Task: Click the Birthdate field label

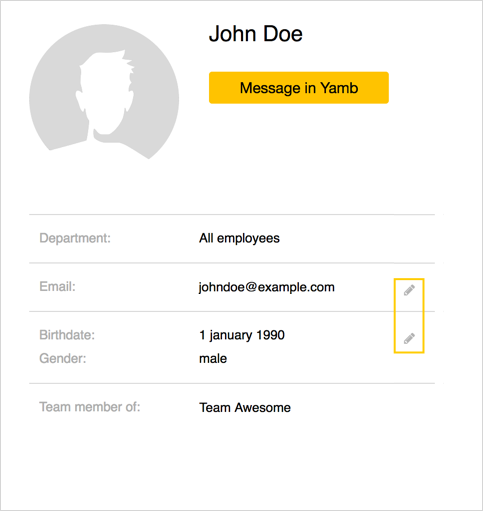Action: (x=67, y=335)
